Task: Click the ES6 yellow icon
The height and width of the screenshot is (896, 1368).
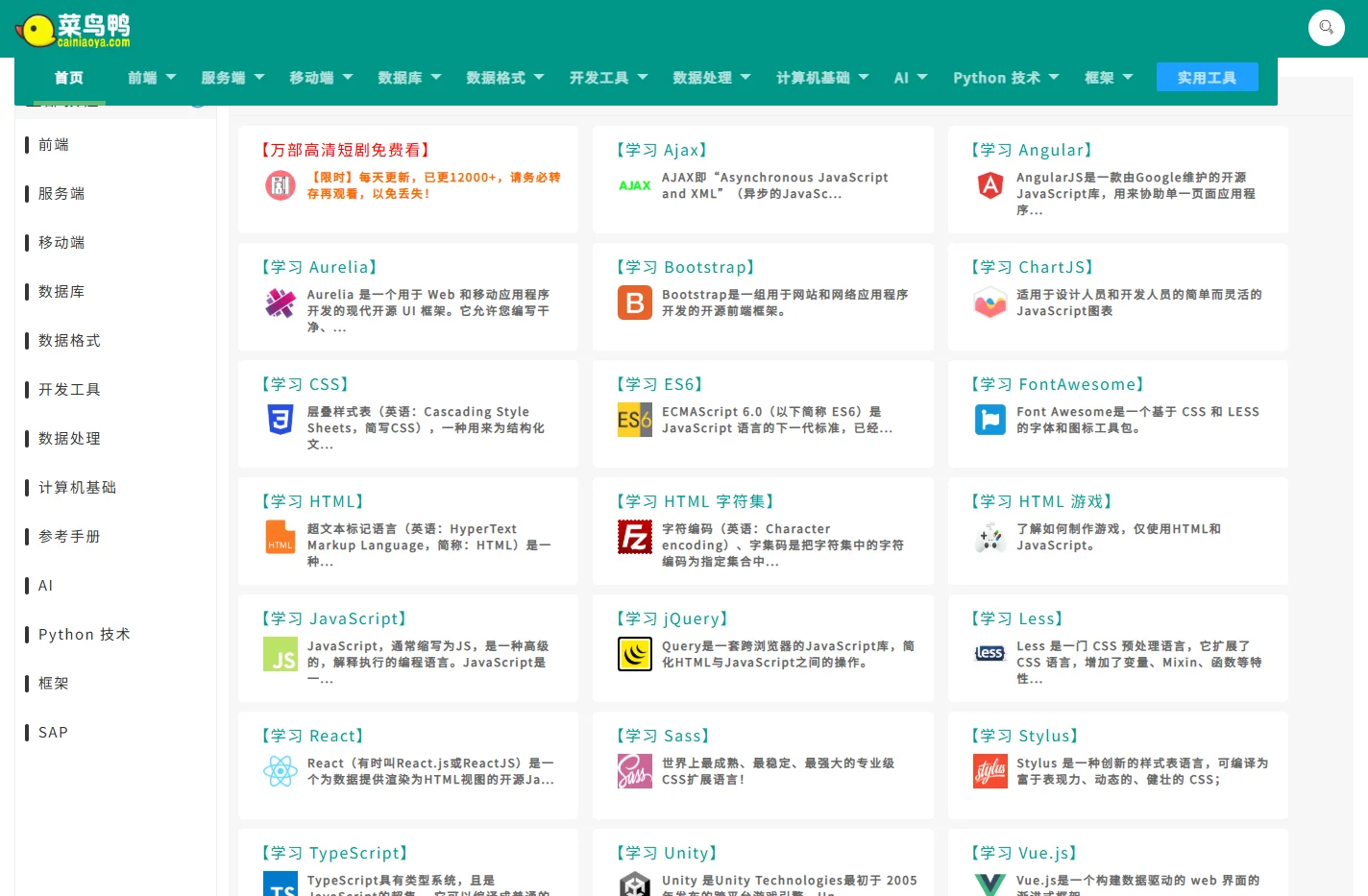Action: coord(634,420)
